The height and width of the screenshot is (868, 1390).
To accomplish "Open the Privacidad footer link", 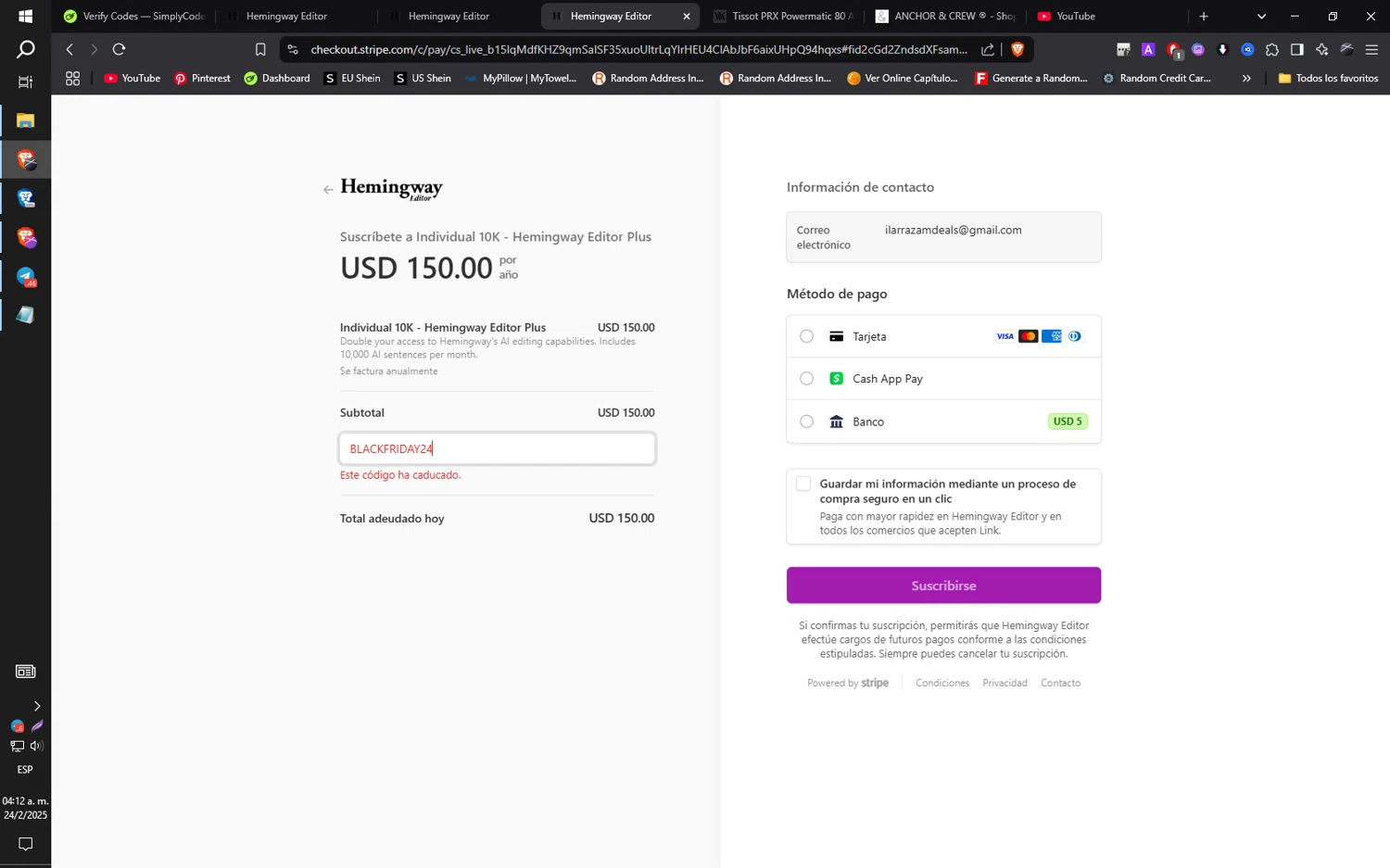I will (x=1005, y=683).
